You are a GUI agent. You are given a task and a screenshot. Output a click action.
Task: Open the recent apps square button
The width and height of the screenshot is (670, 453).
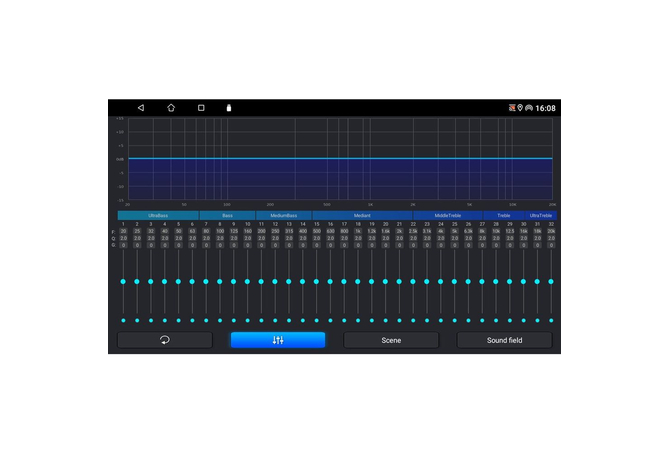tap(201, 108)
